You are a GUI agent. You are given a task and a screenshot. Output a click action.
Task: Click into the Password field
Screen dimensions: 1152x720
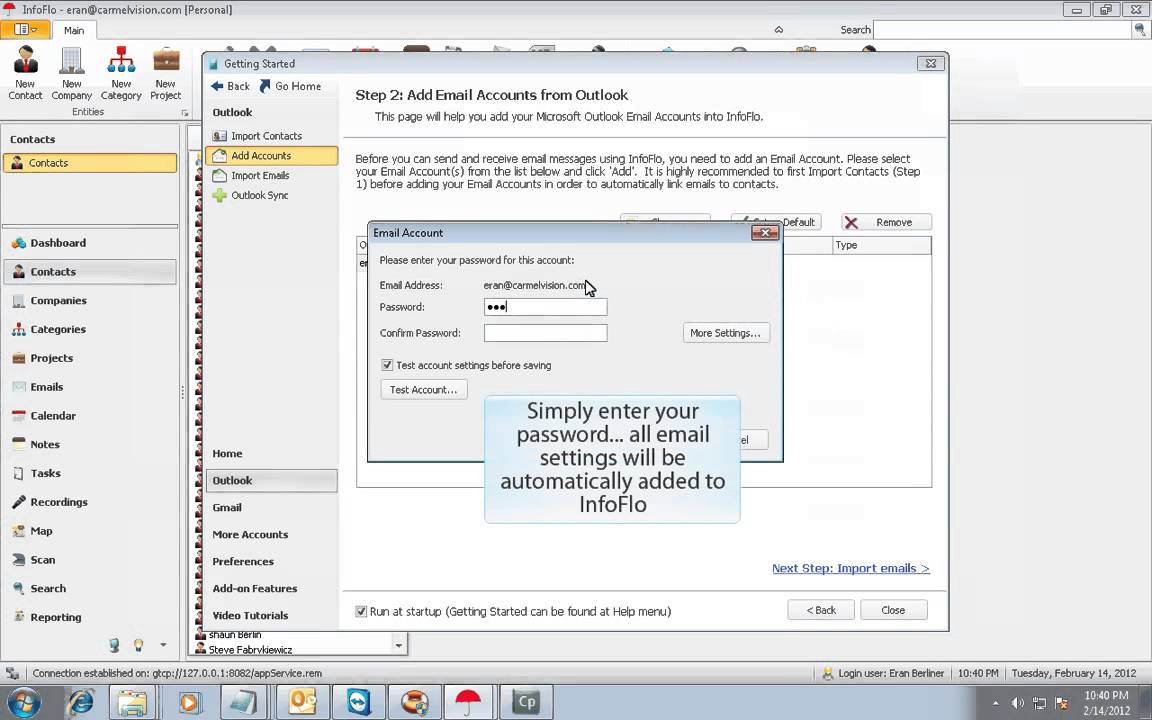tap(545, 307)
